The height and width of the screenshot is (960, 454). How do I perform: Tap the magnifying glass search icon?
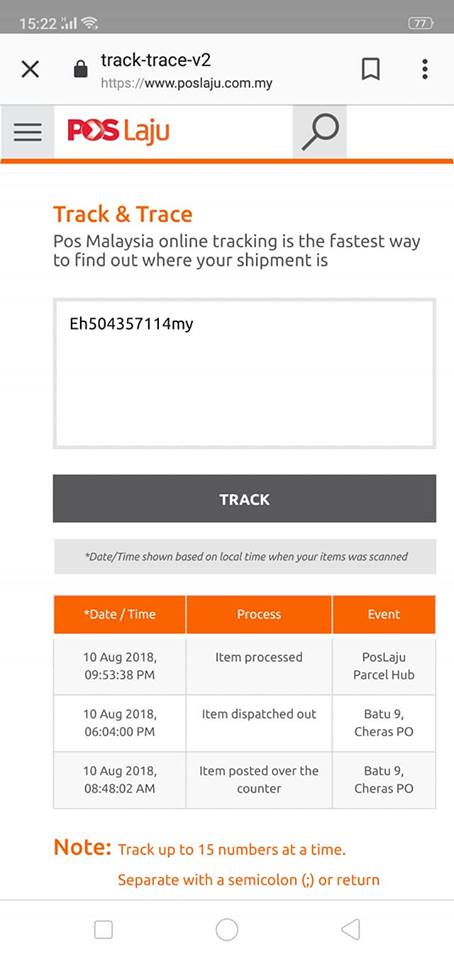319,132
